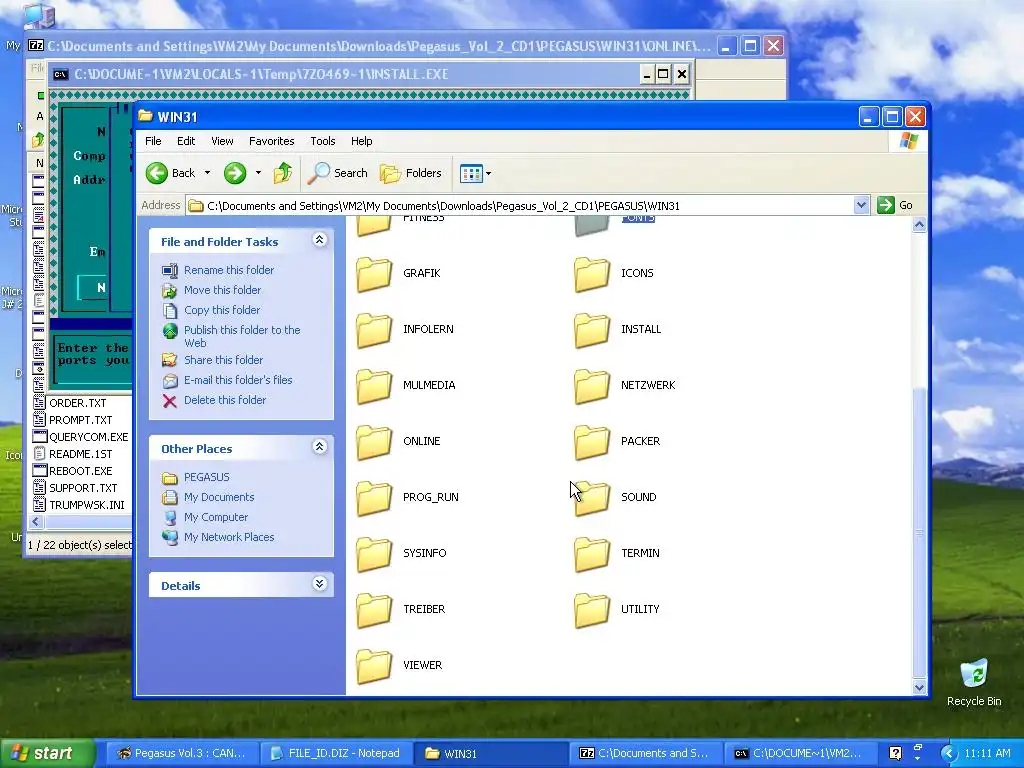Select README.1ST in 7-Zip window
This screenshot has height=768, width=1024.
coord(80,455)
